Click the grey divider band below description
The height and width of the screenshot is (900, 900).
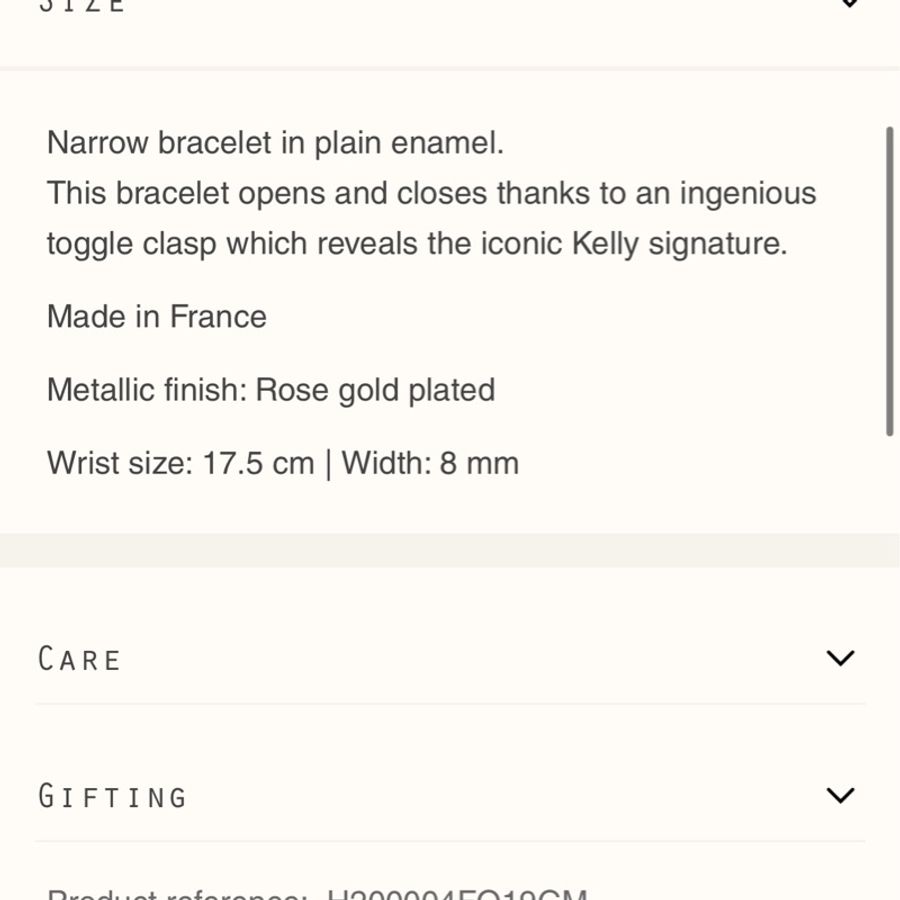click(450, 550)
